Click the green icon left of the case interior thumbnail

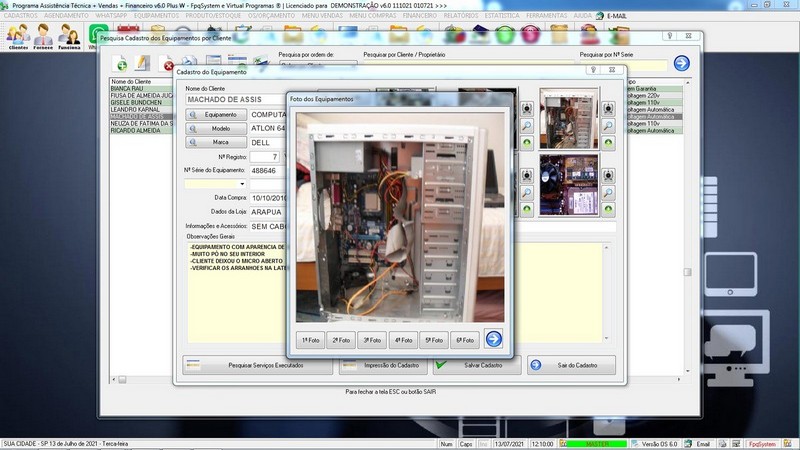(527, 143)
